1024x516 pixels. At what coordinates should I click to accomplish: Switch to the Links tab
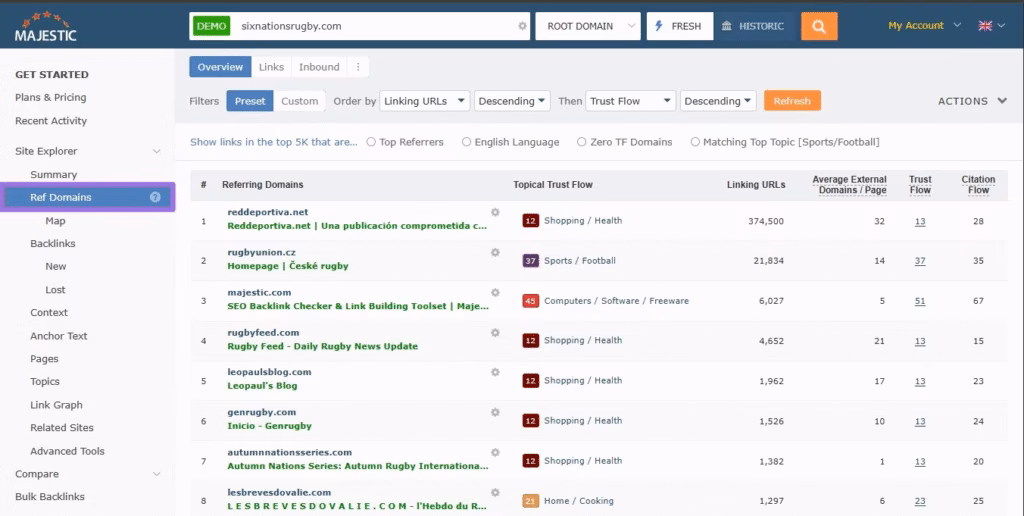coord(271,67)
